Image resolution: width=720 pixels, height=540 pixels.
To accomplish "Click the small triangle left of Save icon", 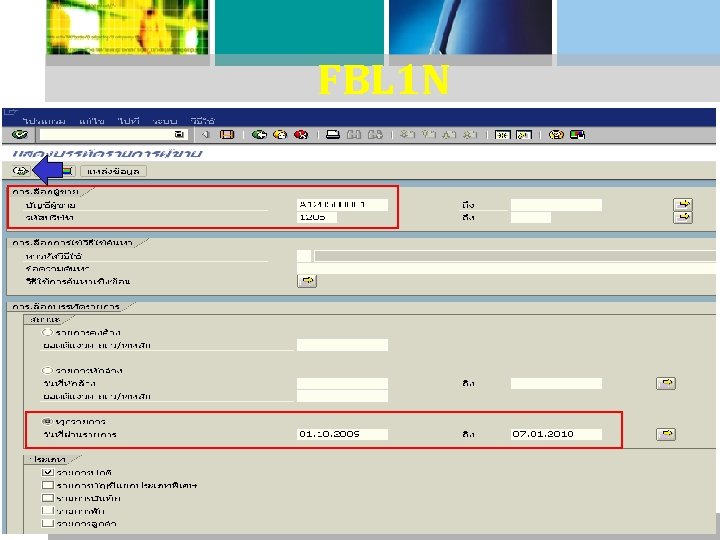I will (206, 135).
